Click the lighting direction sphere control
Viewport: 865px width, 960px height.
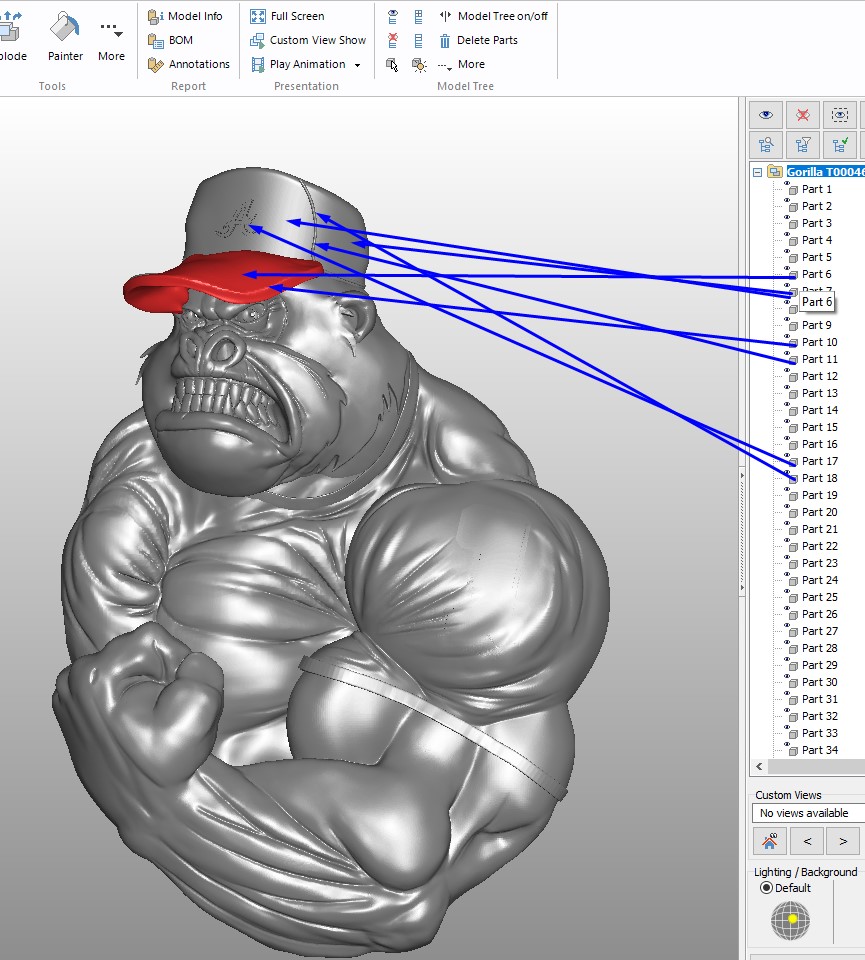tap(790, 920)
